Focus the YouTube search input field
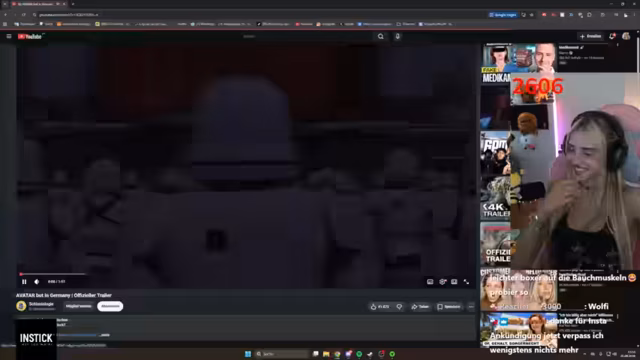 click(308, 36)
